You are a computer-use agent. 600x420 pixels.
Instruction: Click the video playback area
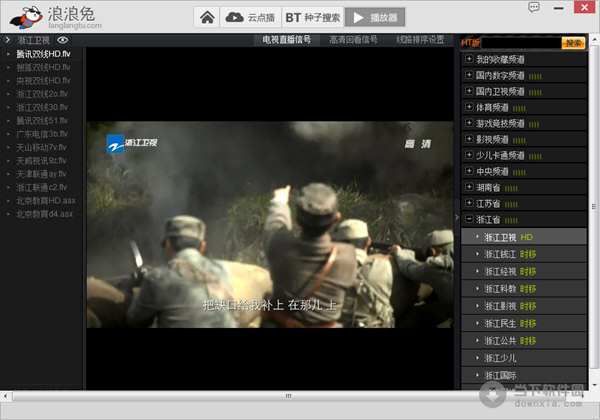[x=270, y=225]
